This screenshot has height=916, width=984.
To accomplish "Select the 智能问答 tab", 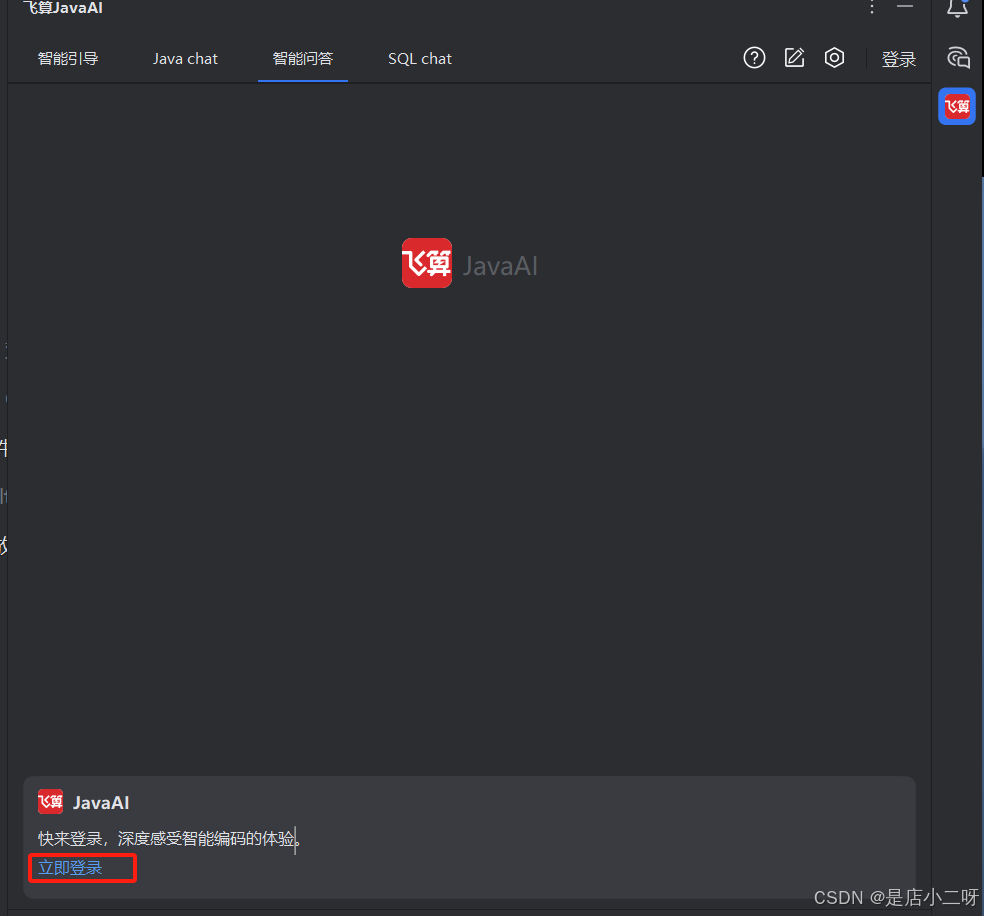I will pos(302,58).
